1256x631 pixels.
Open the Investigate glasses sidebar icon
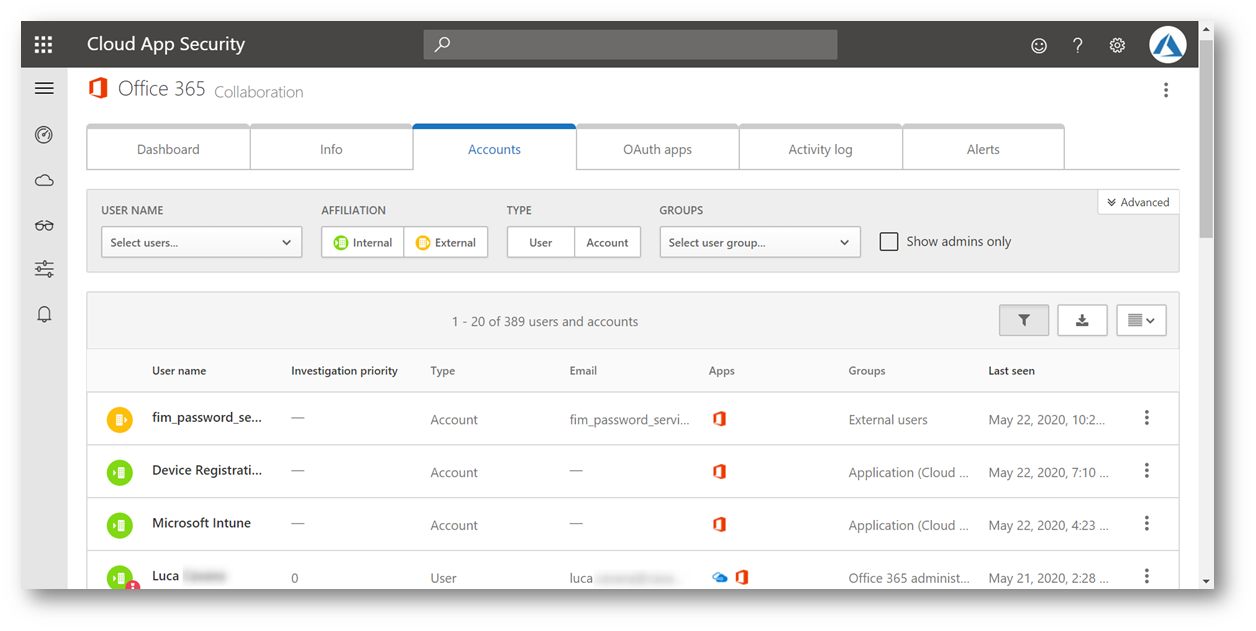click(x=44, y=226)
